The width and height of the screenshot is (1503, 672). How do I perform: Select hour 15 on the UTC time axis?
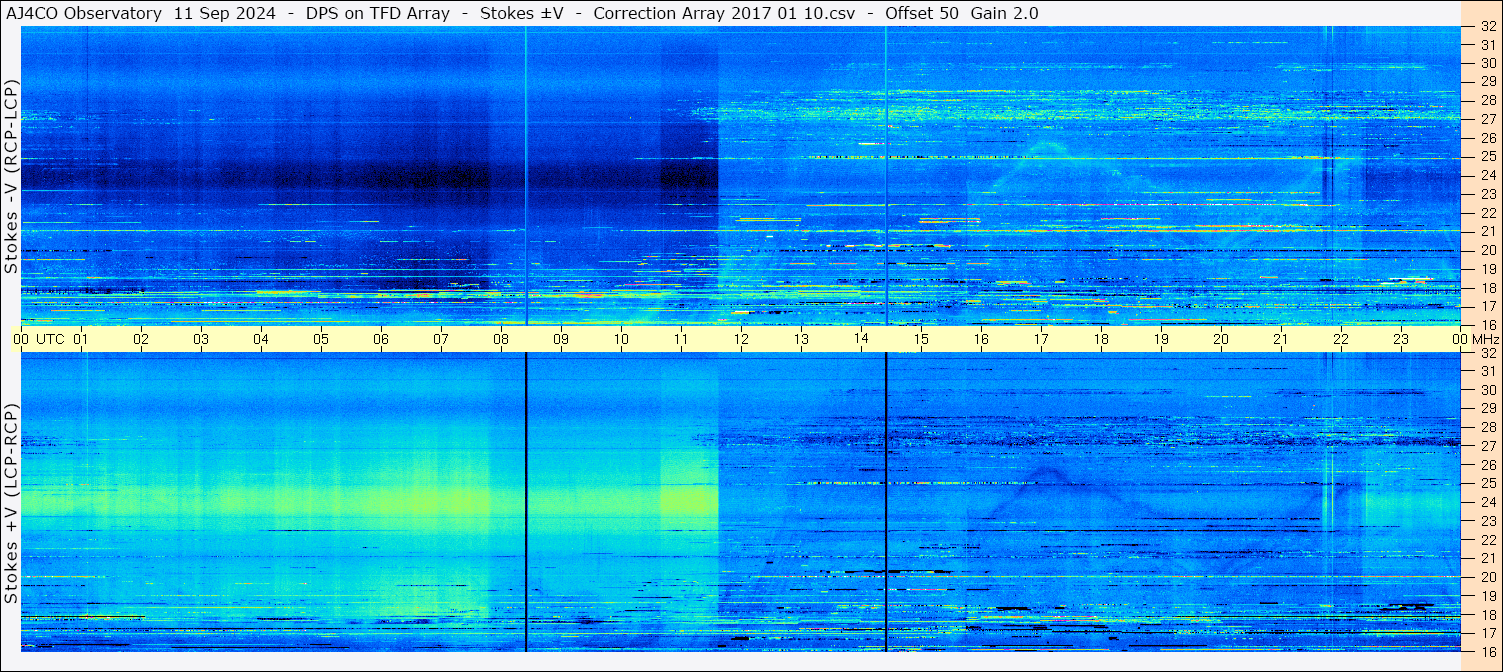tap(921, 339)
